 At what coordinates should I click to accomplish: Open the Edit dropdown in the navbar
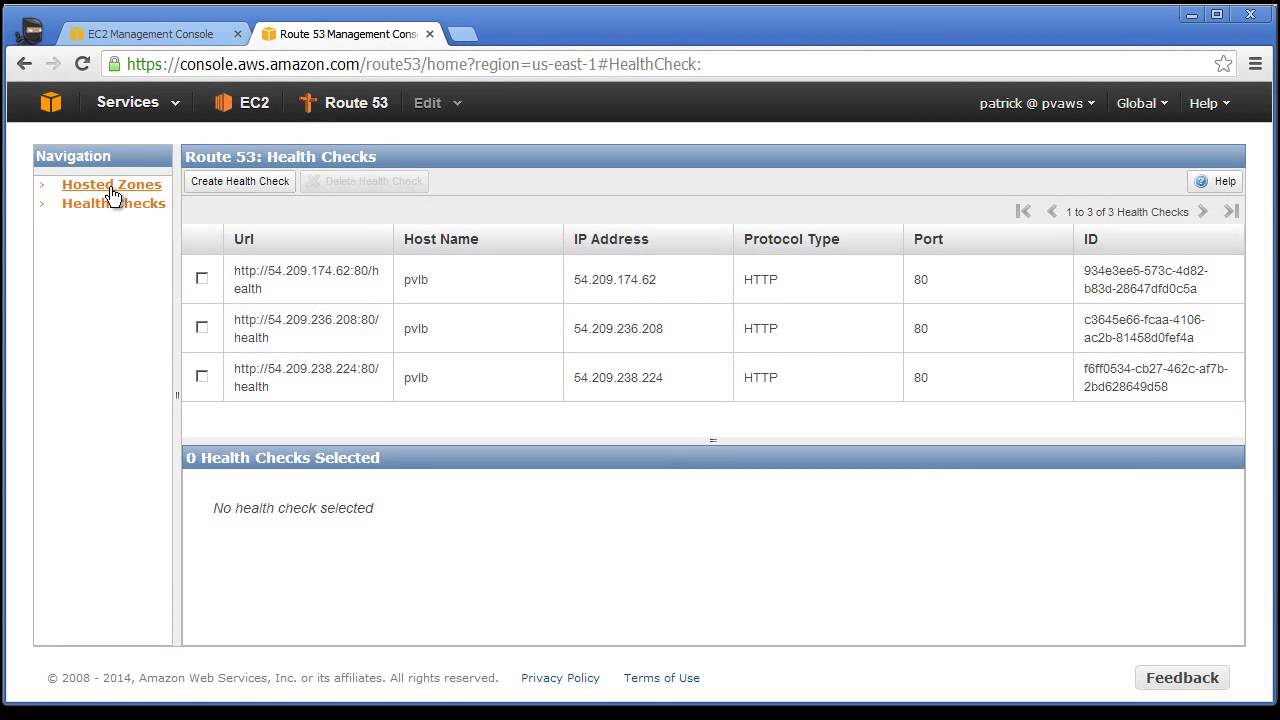[x=438, y=102]
